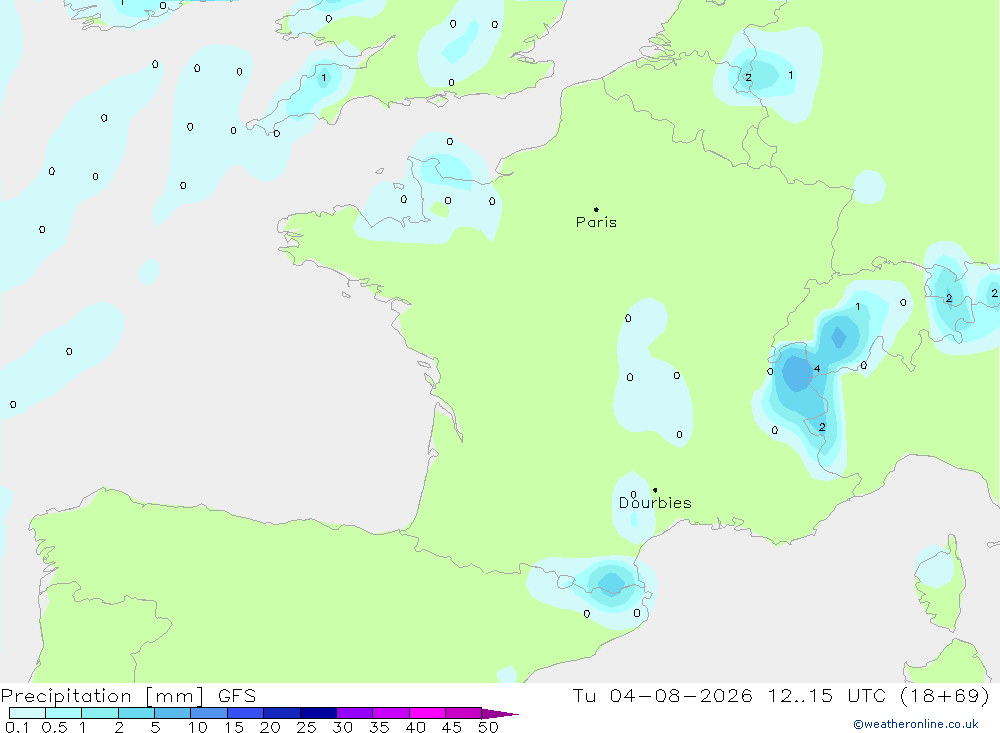Click the Paris location dot marker
This screenshot has width=1000, height=733.
click(596, 209)
